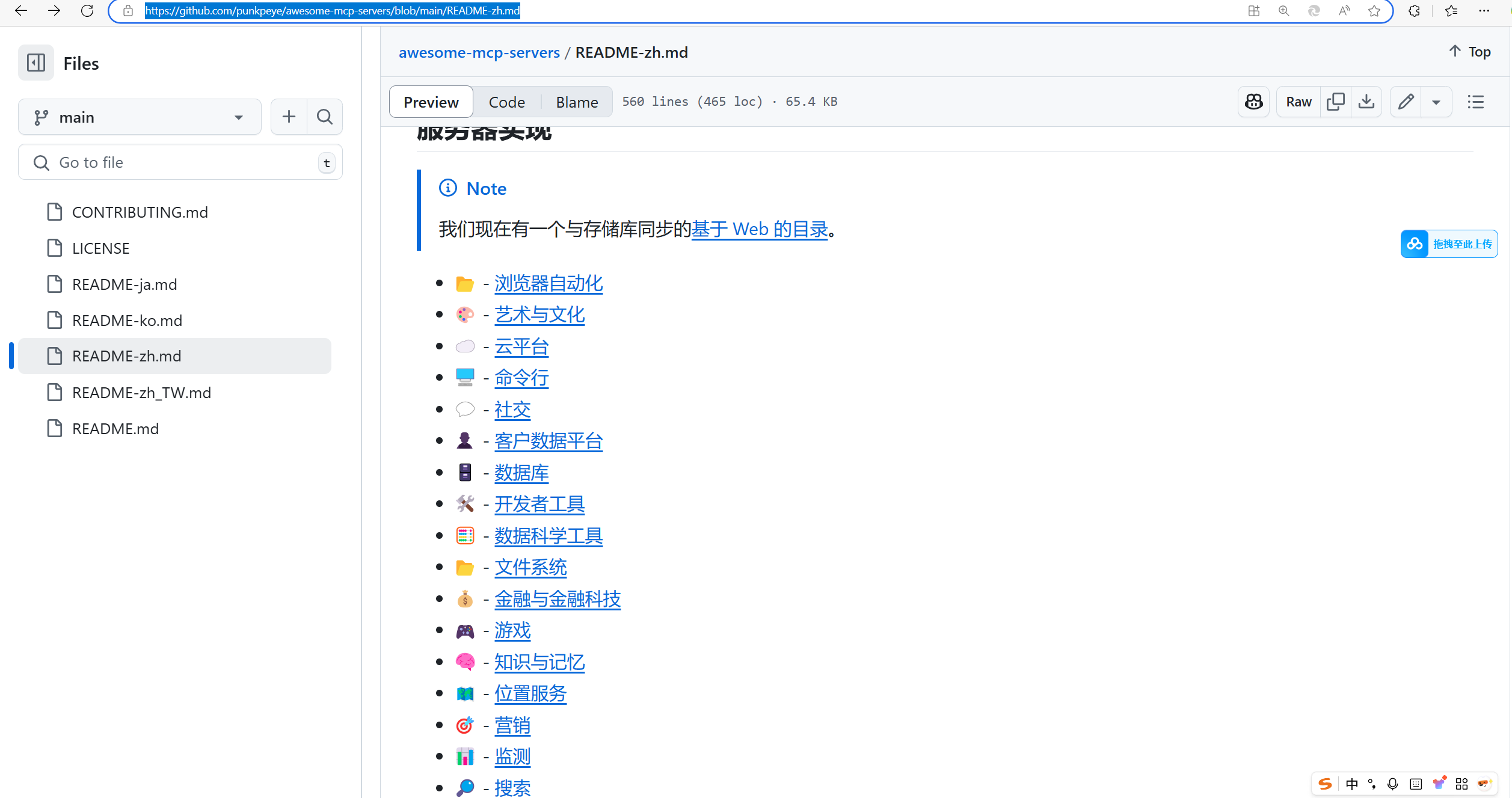The width and height of the screenshot is (1512, 798).
Task: Switch to the Code tab
Action: (x=506, y=102)
